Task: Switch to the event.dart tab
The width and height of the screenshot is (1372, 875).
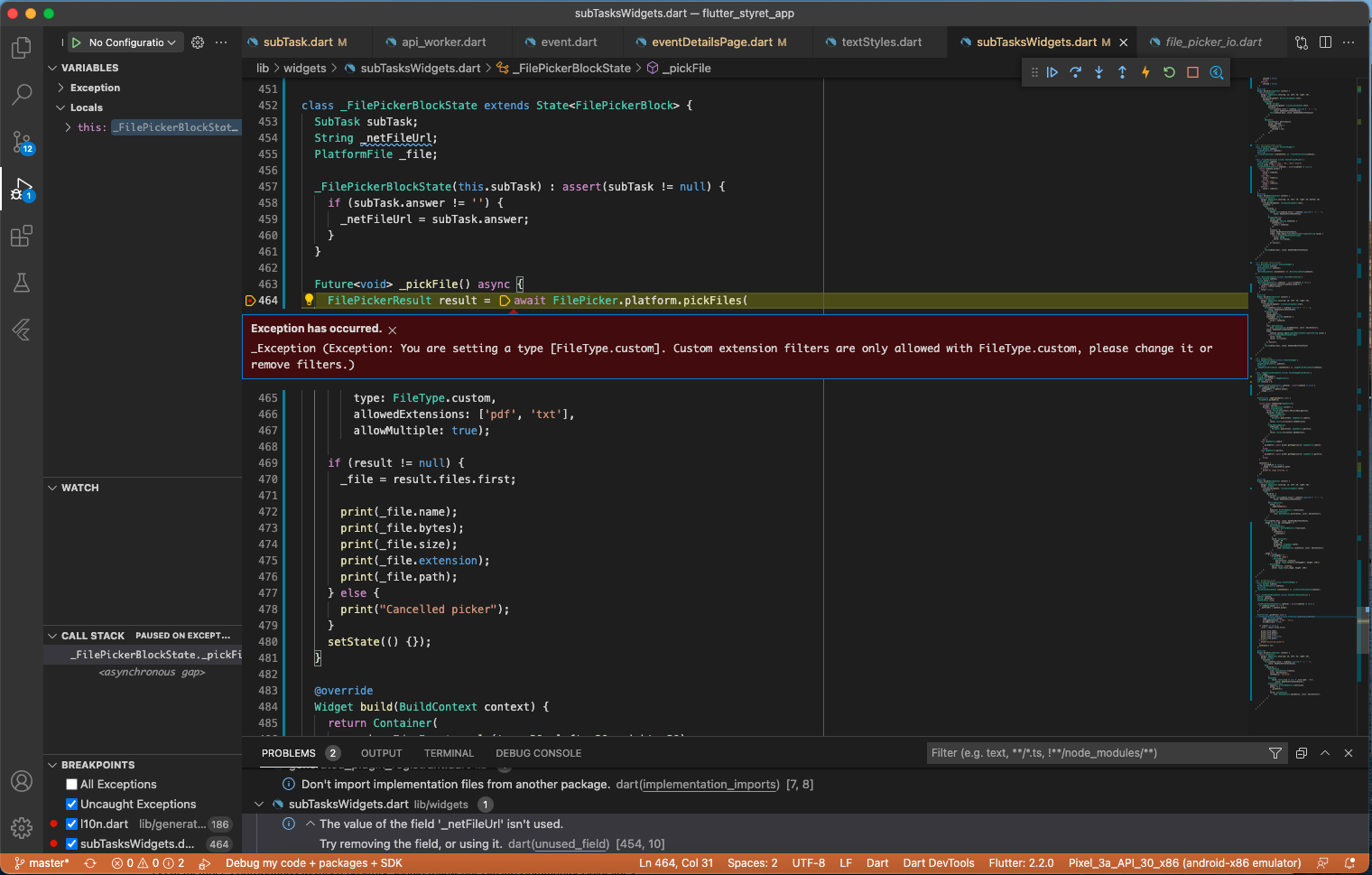Action: point(567,42)
